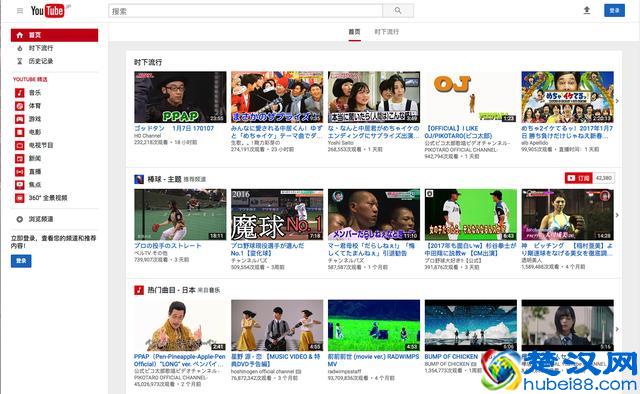
Task: Click the 焦点 spotlight icon
Action: pyautogui.click(x=20, y=185)
